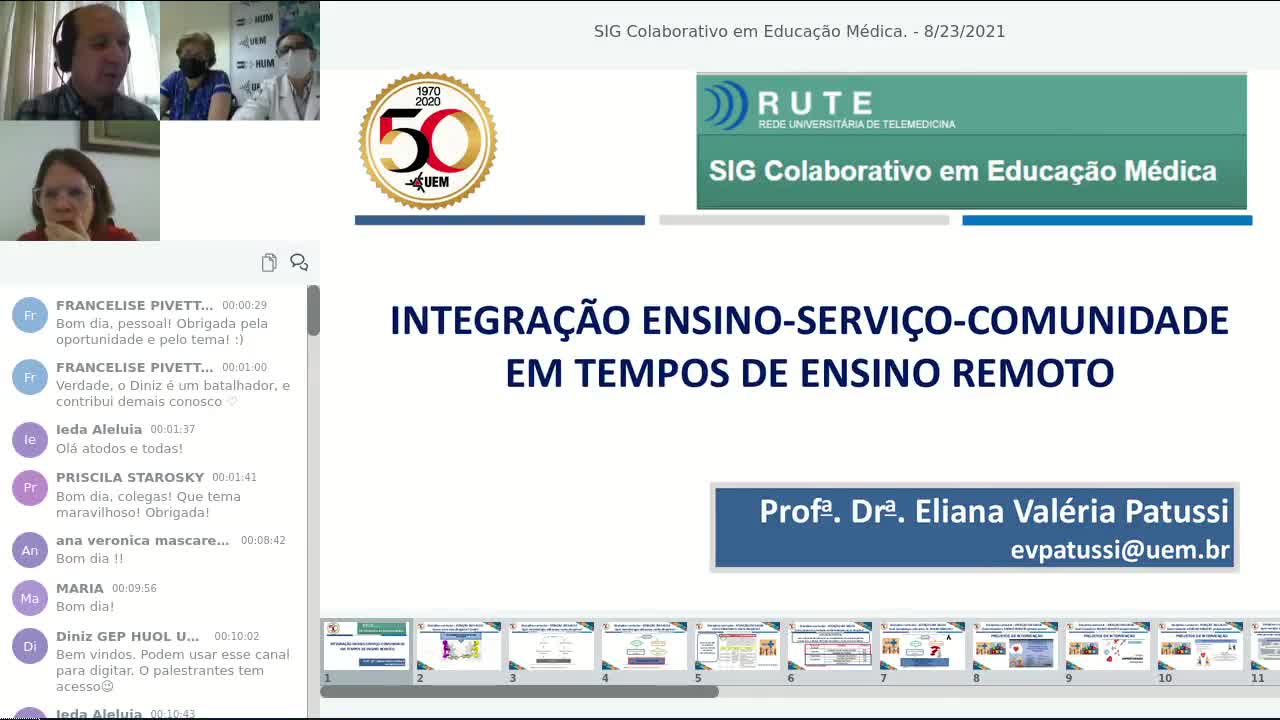Jump to chat timestamp 00:08:42
The image size is (1280, 720).
point(263,541)
